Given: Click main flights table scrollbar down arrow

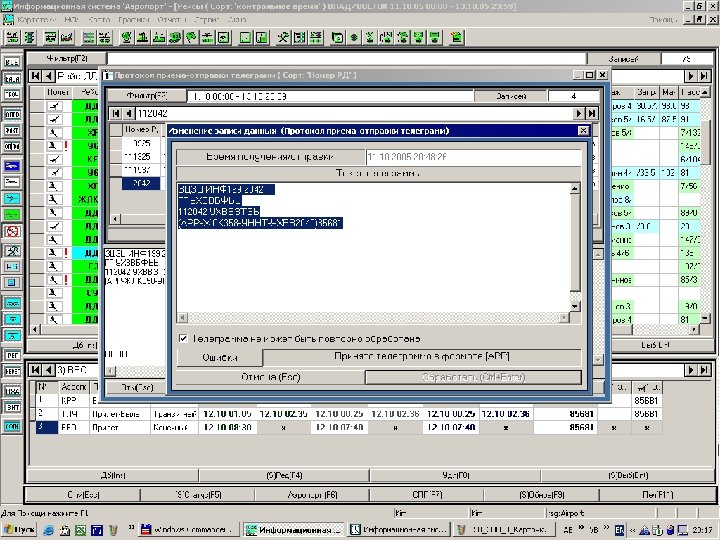Looking at the screenshot, I should click(705, 318).
